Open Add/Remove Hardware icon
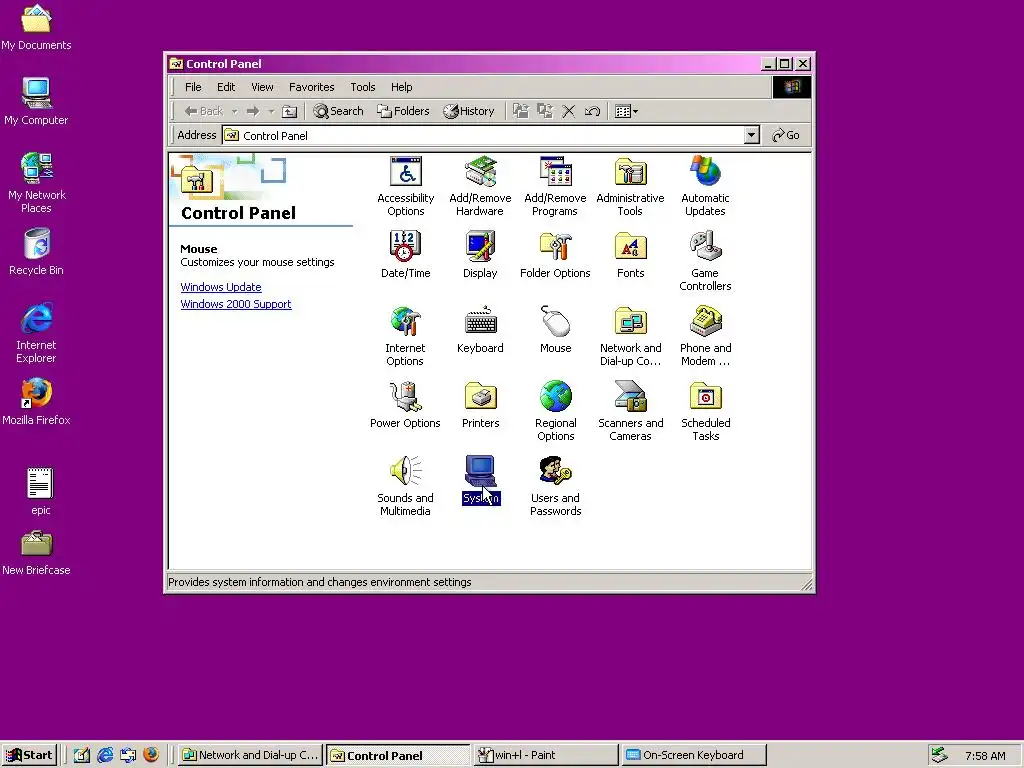 click(x=480, y=186)
